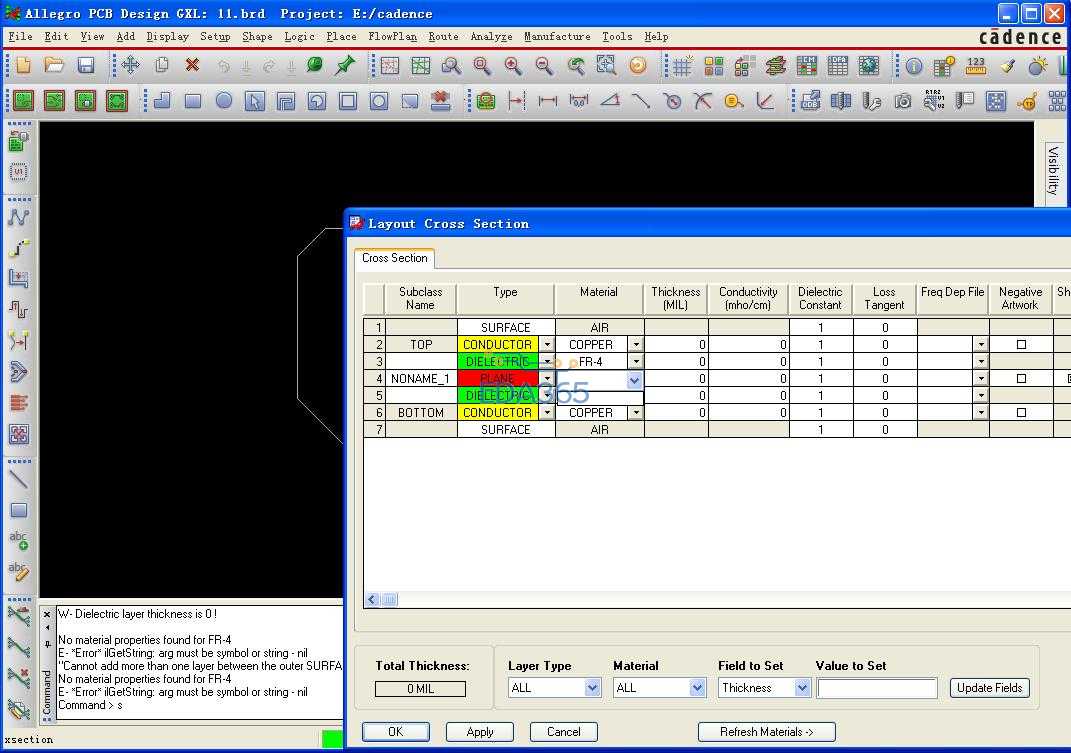1071x753 pixels.
Task: Click the Update Fields button
Action: coord(989,688)
